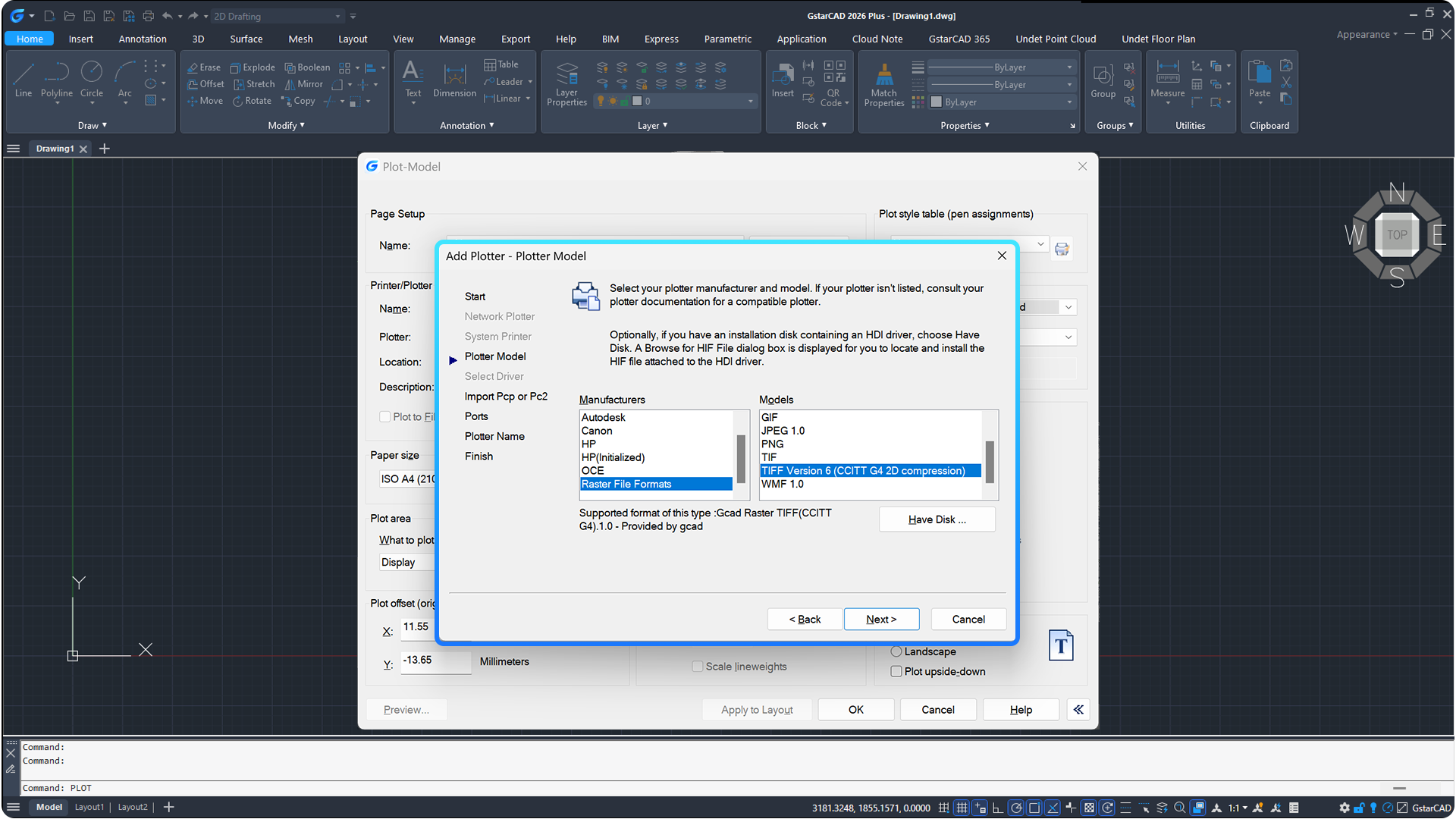
Task: Expand the 2D Drafting workspace dropdown
Action: [338, 16]
